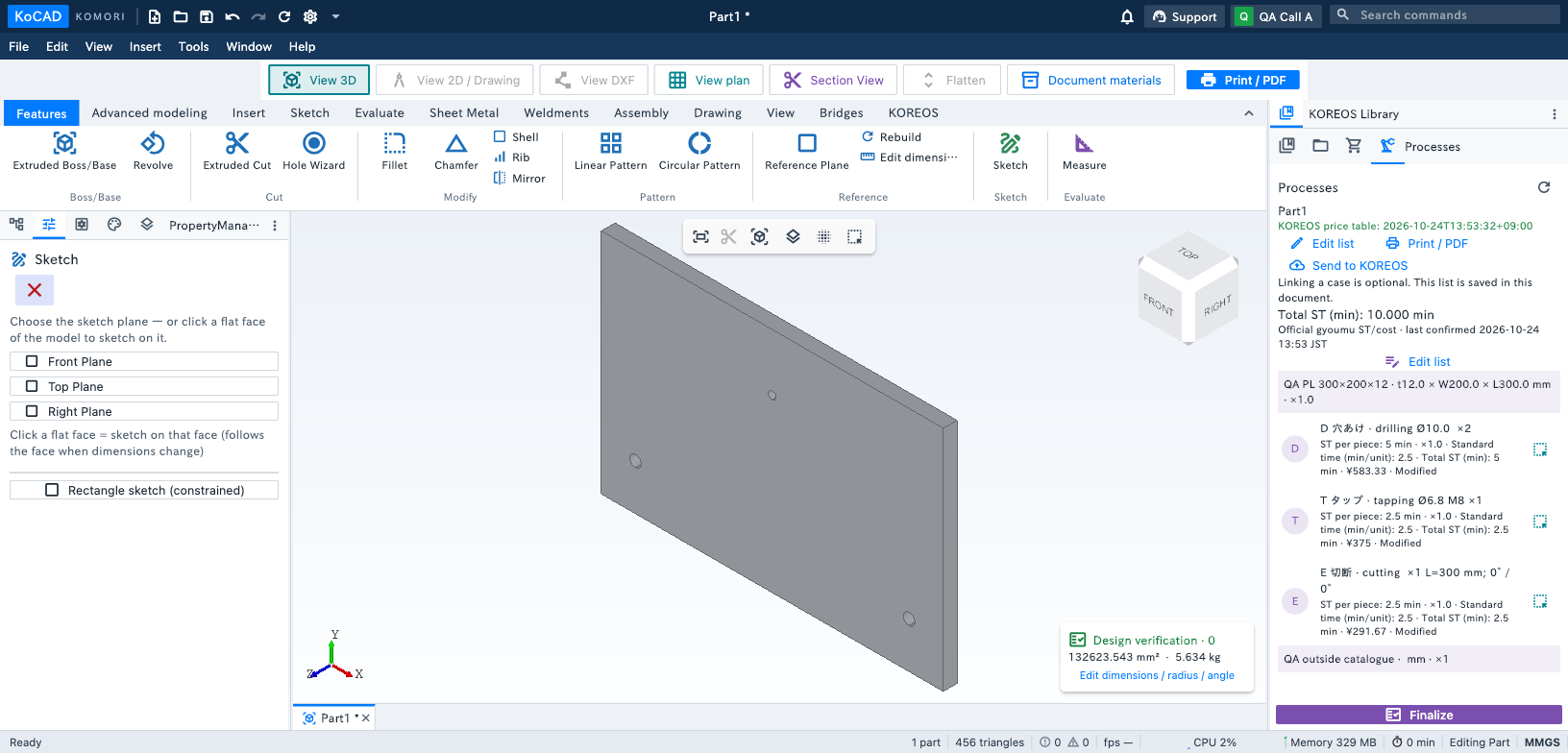Click the save icon in title bar
The width and height of the screenshot is (1568, 753).
207,16
